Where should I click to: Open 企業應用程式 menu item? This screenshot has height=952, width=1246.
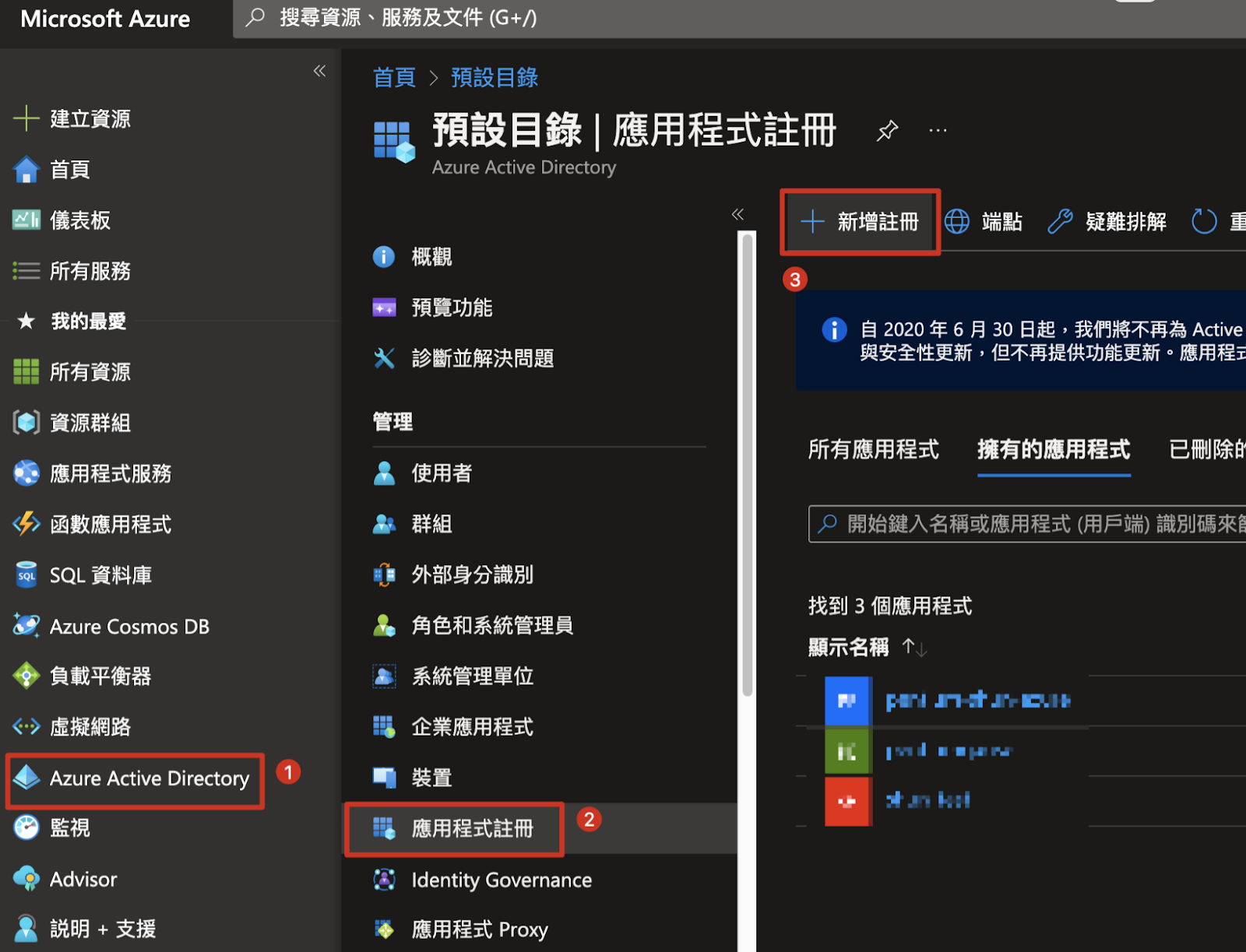click(x=471, y=727)
